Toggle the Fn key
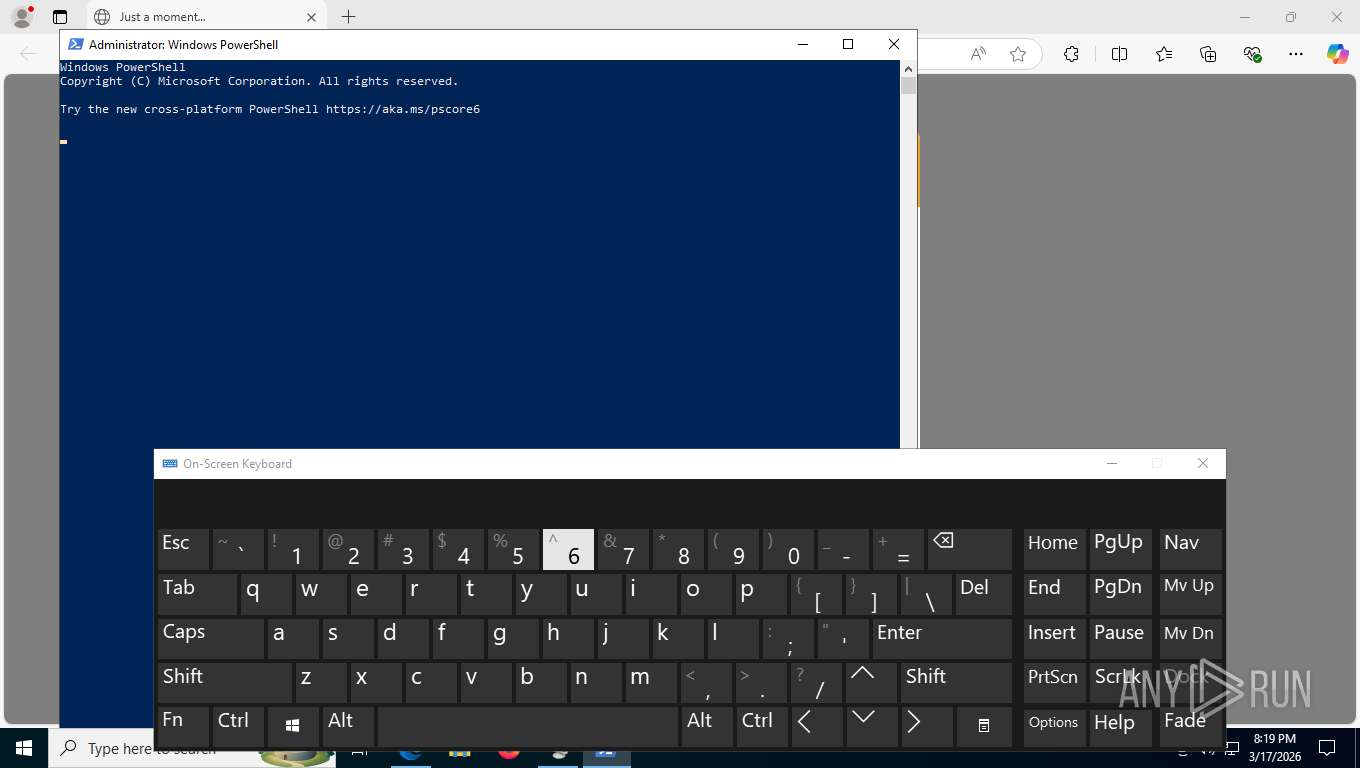1360x768 pixels. 183,727
